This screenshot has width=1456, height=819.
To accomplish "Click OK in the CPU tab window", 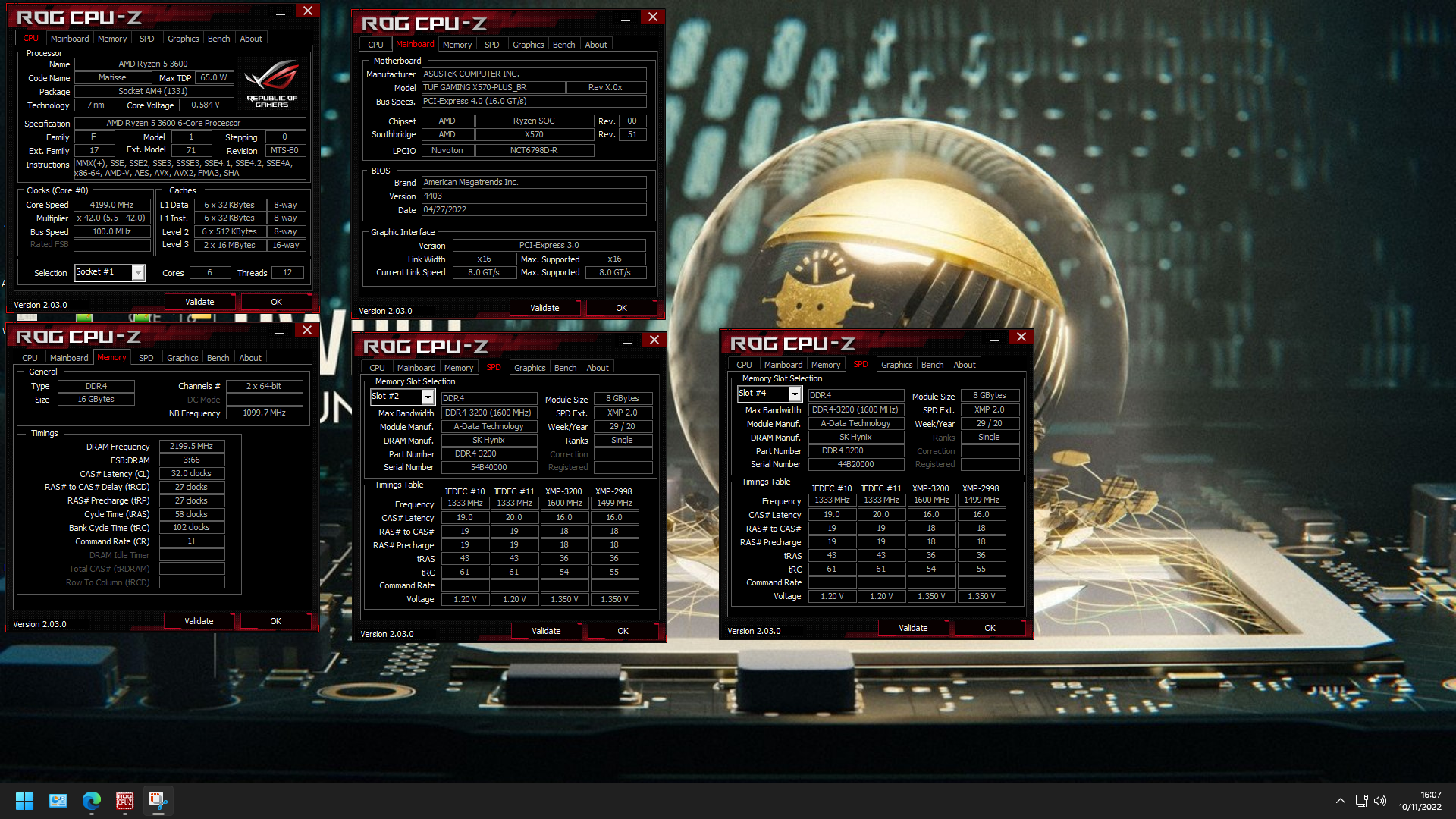I will coord(276,302).
